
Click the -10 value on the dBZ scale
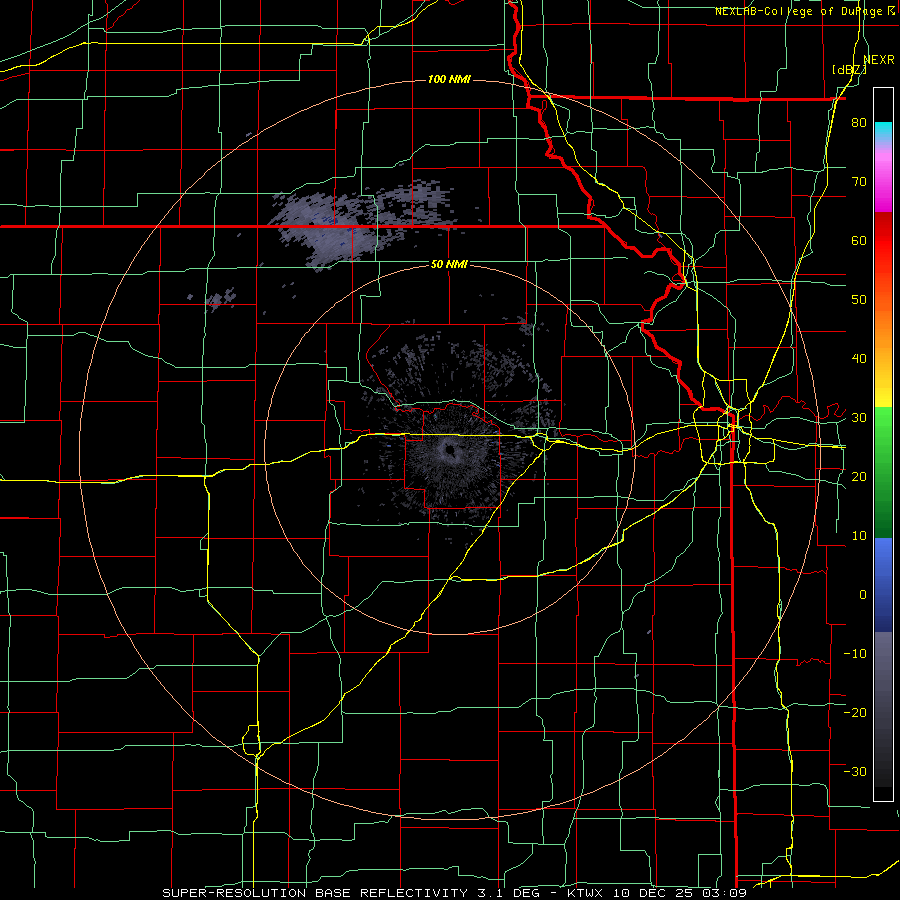(855, 654)
